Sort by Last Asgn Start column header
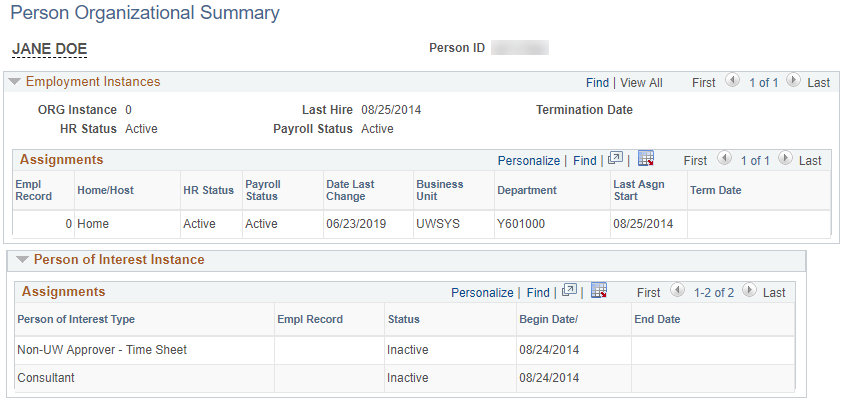Screen dimensions: 845x400 (x=639, y=190)
